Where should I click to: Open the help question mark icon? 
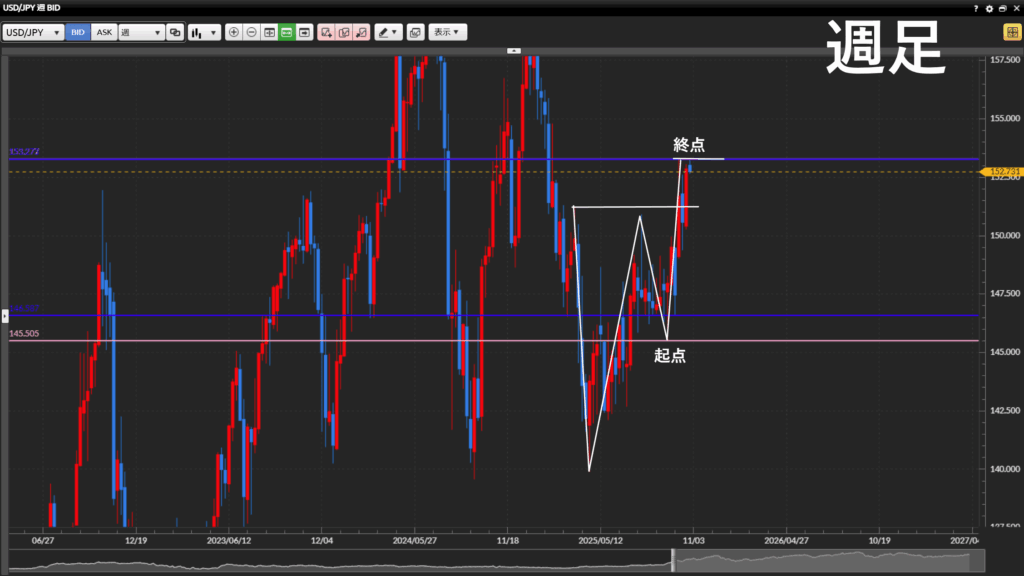975,8
